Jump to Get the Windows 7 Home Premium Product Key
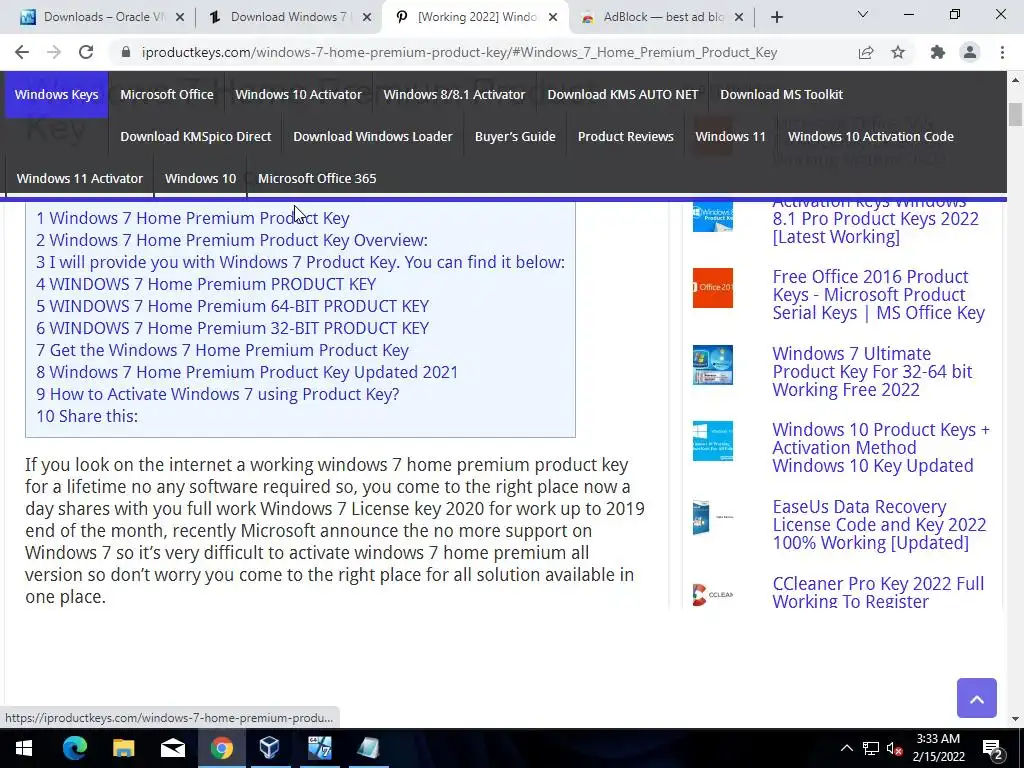 tap(222, 350)
